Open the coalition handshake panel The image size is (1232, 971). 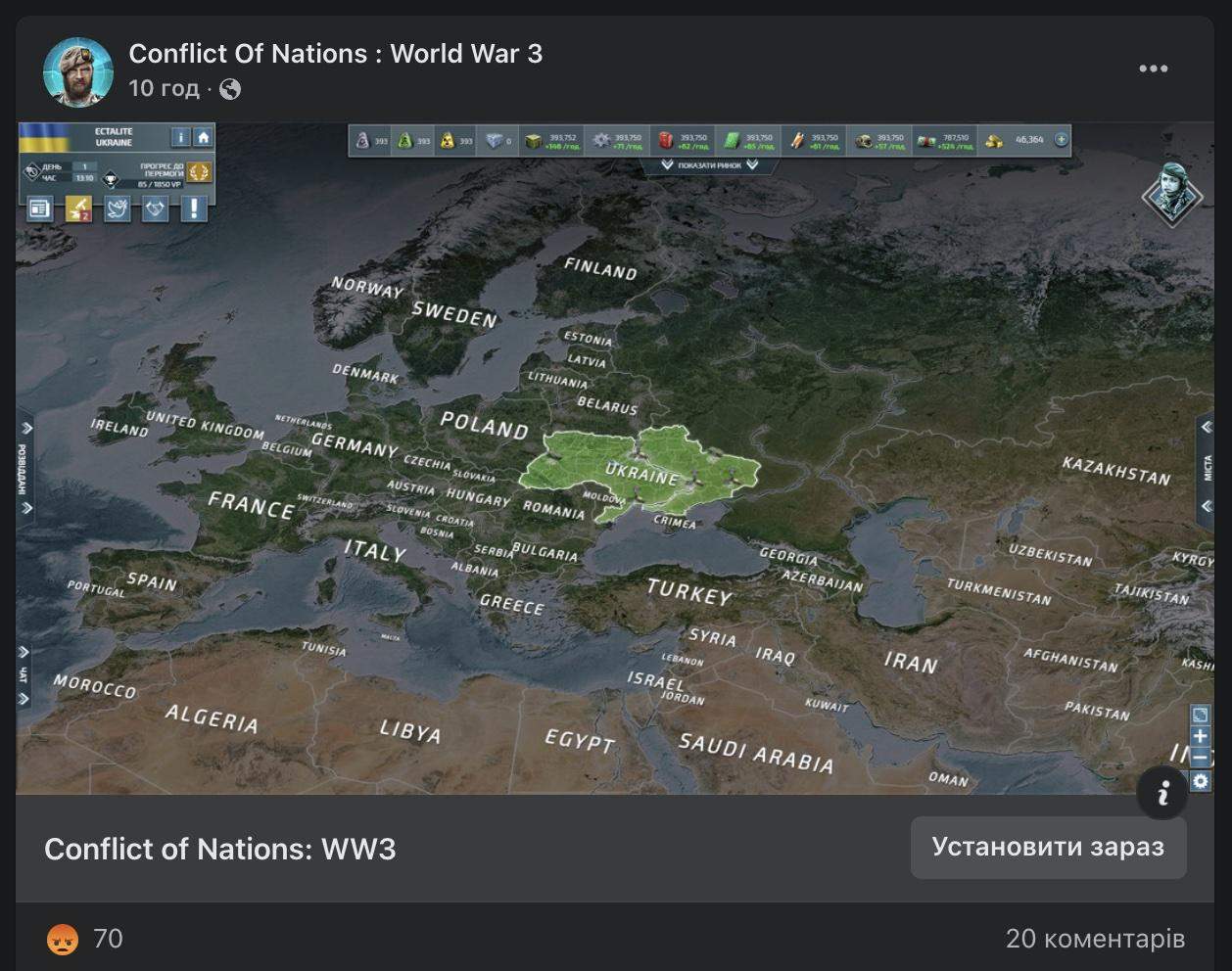[x=153, y=208]
